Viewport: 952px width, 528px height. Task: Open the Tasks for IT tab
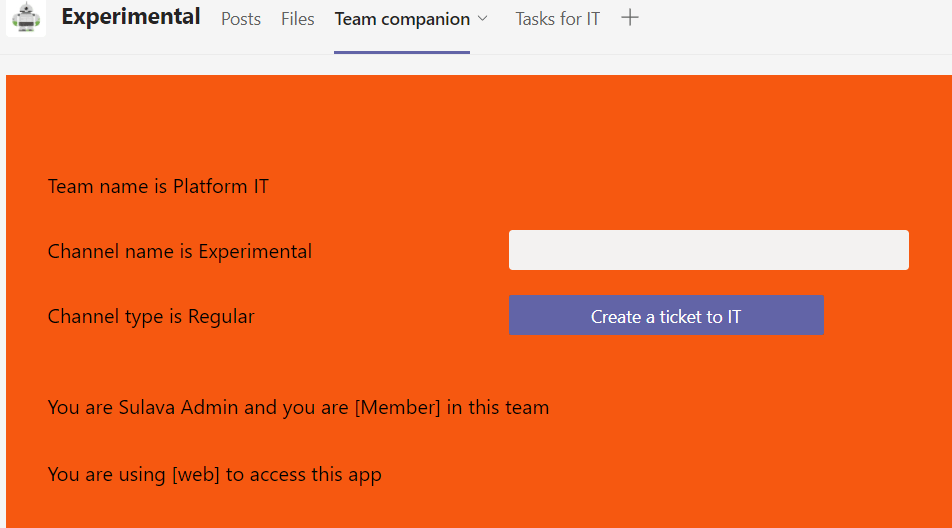click(557, 19)
